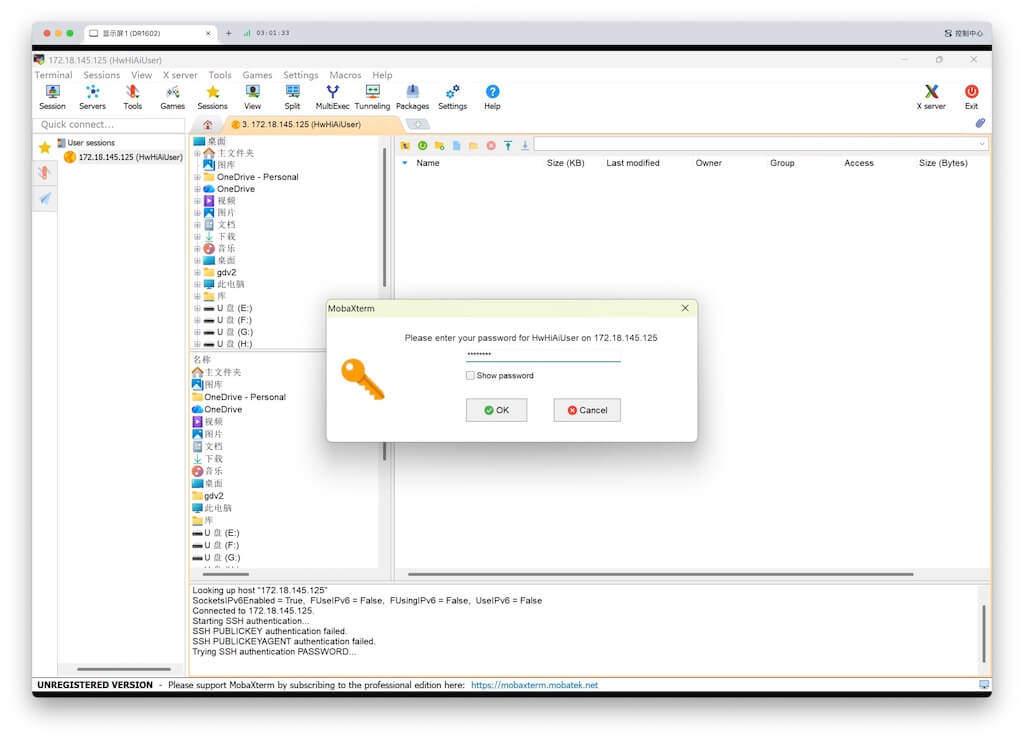Cancel the password prompt
This screenshot has width=1024, height=740.
[587, 410]
